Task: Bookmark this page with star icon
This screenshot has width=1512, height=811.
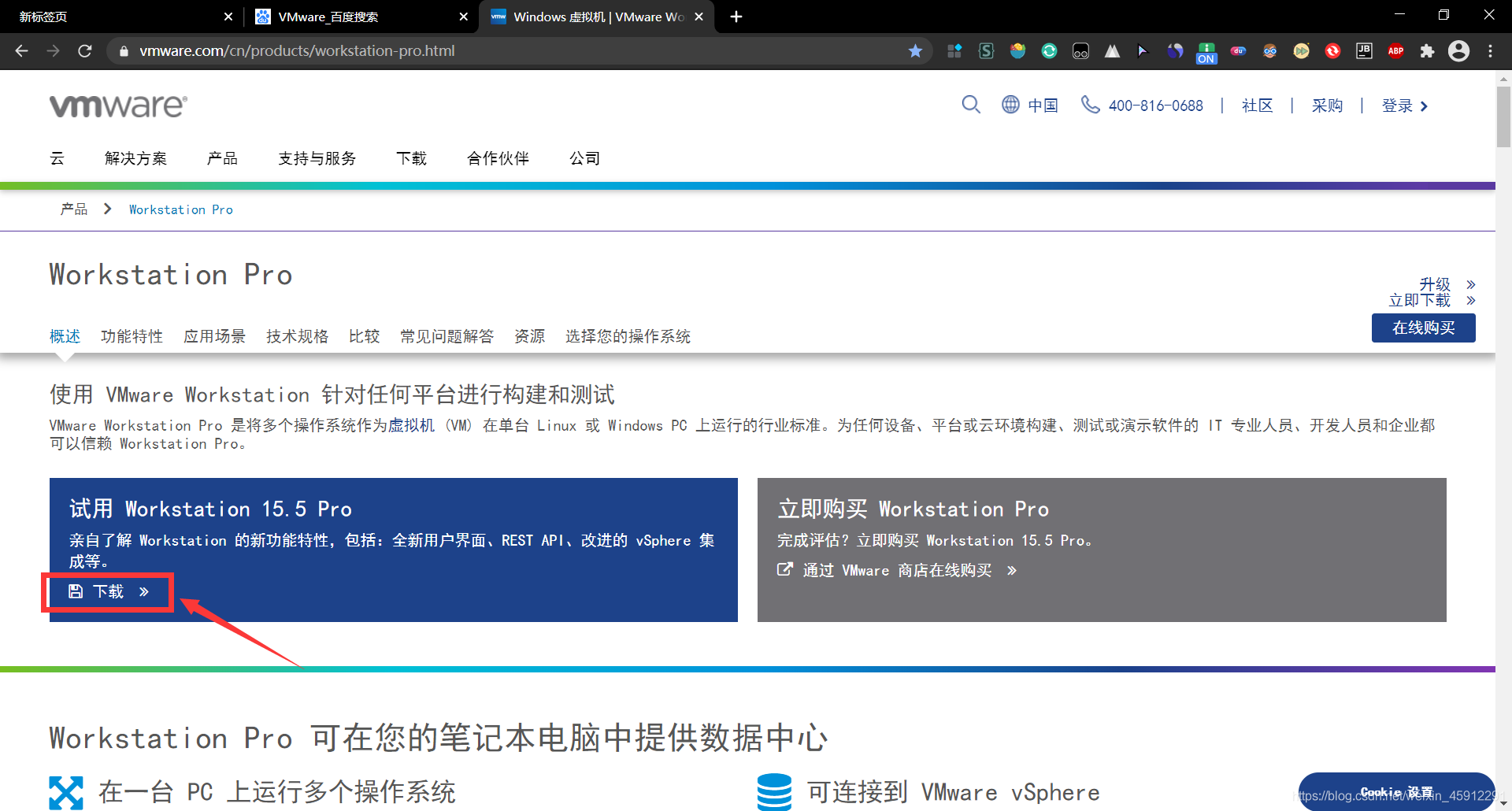Action: coord(915,51)
